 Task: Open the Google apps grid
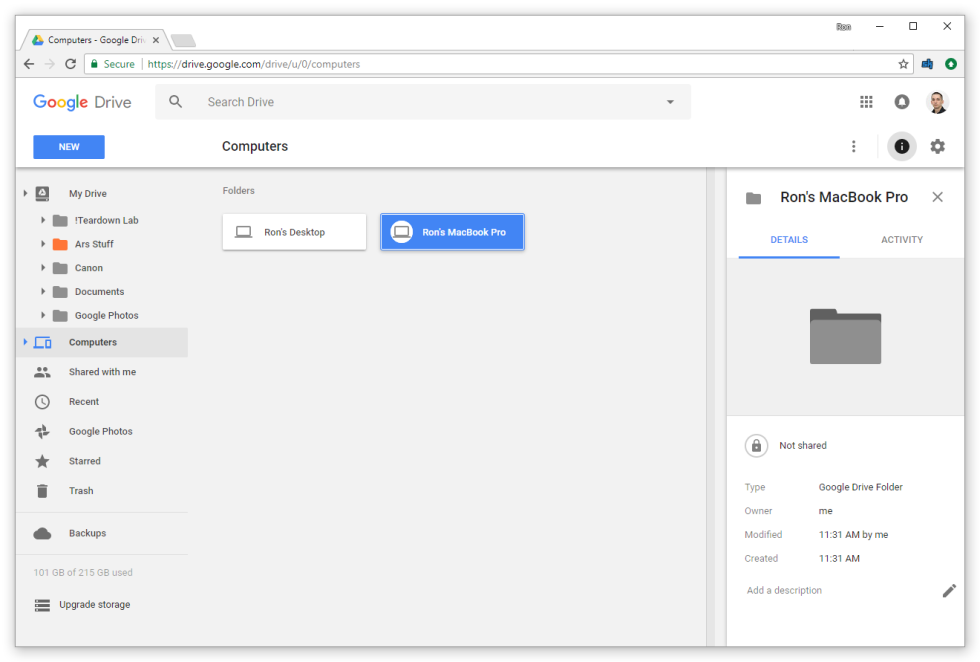(866, 101)
